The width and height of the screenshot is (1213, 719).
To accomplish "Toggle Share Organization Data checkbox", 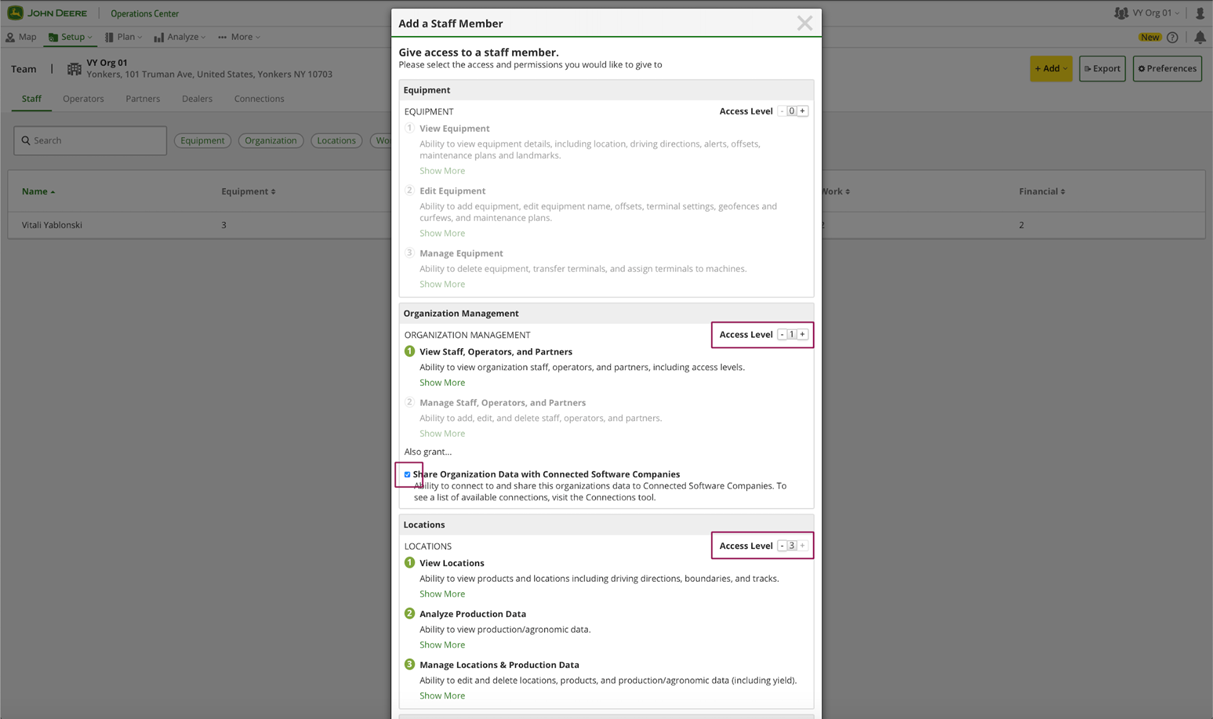I will click(x=407, y=474).
